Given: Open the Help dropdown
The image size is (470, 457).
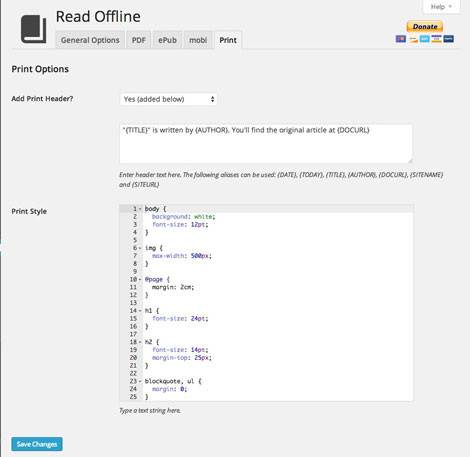Looking at the screenshot, I should [441, 7].
